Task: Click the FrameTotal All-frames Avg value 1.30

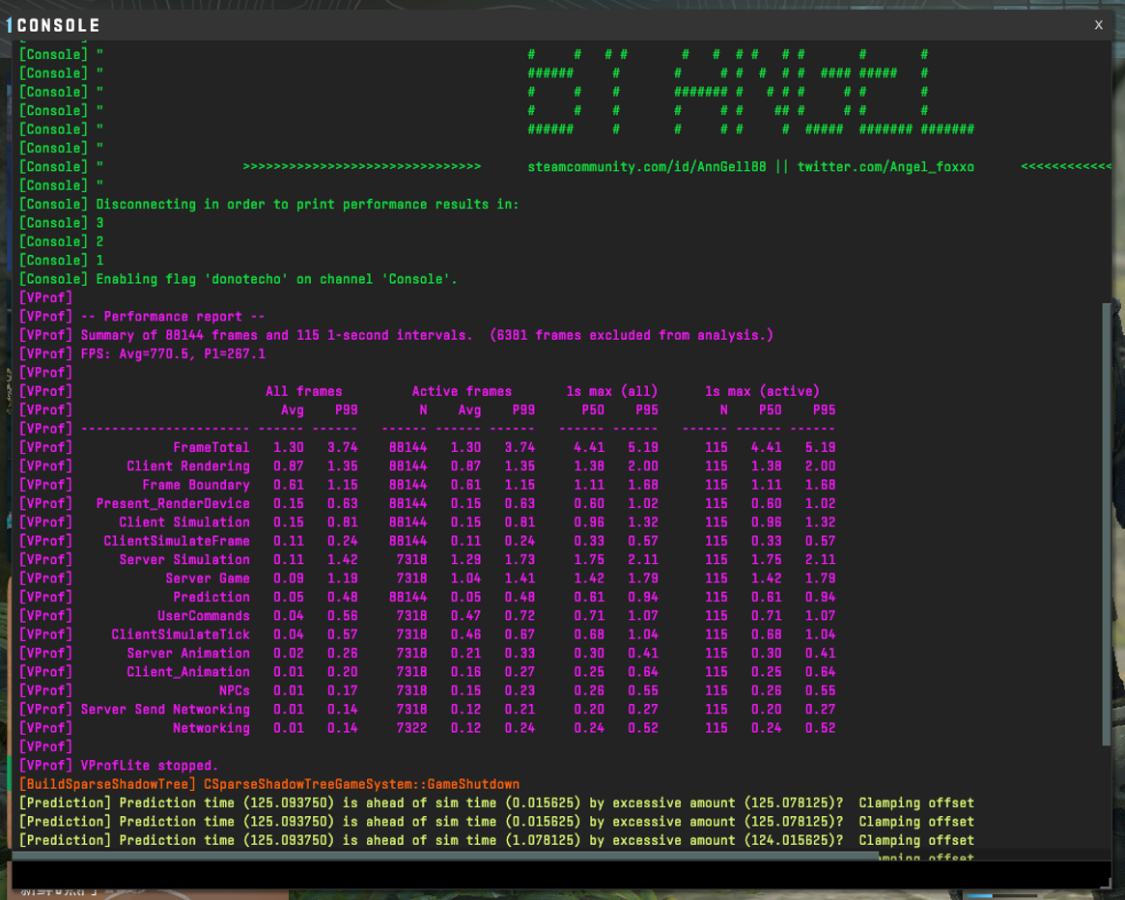Action: click(288, 447)
